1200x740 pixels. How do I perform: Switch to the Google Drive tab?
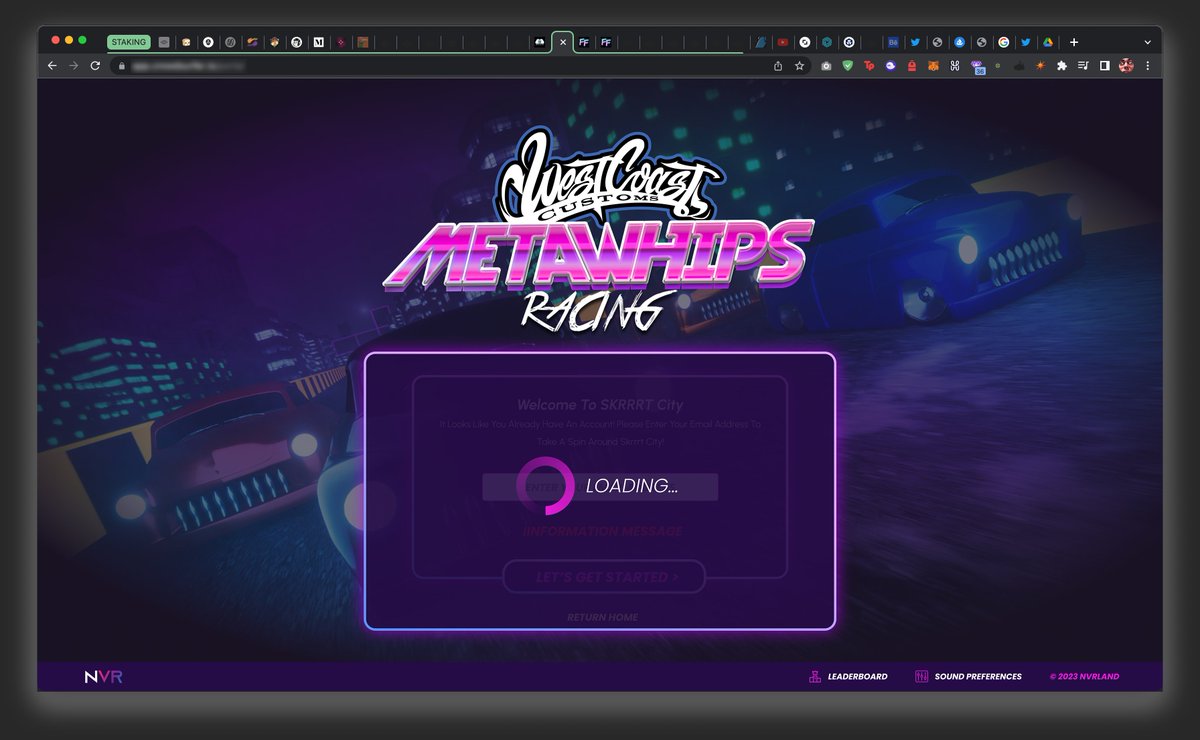click(1047, 42)
